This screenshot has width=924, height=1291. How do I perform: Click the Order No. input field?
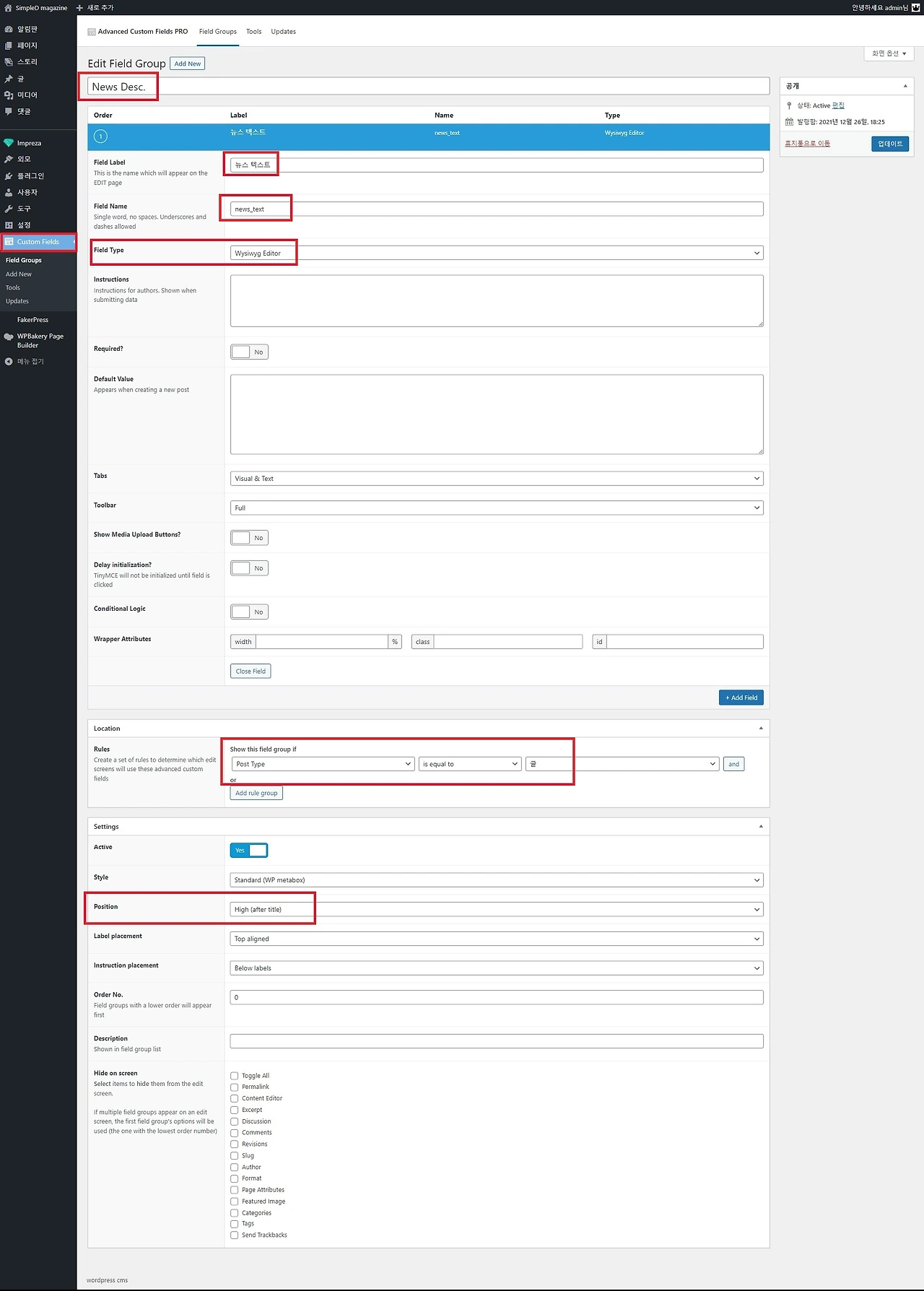click(497, 998)
